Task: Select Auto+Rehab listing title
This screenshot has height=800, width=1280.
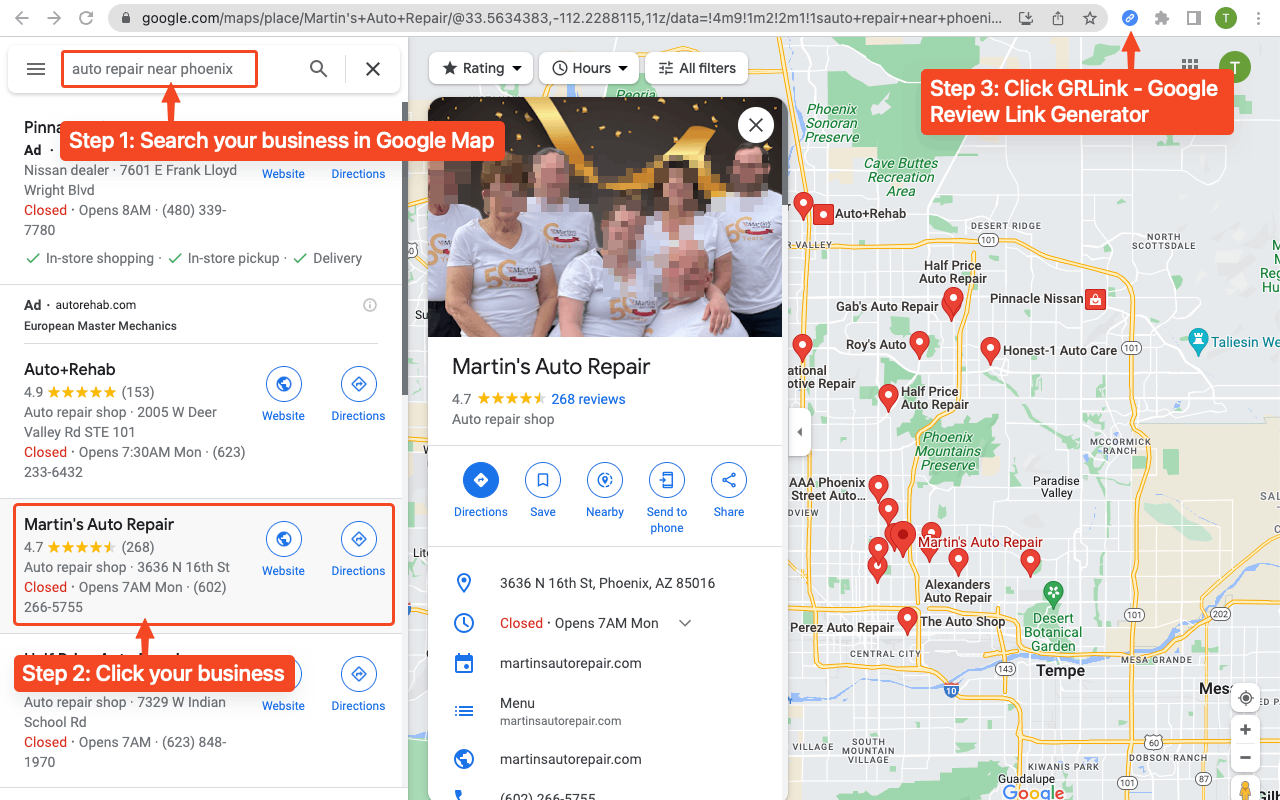Action: pyautogui.click(x=70, y=369)
